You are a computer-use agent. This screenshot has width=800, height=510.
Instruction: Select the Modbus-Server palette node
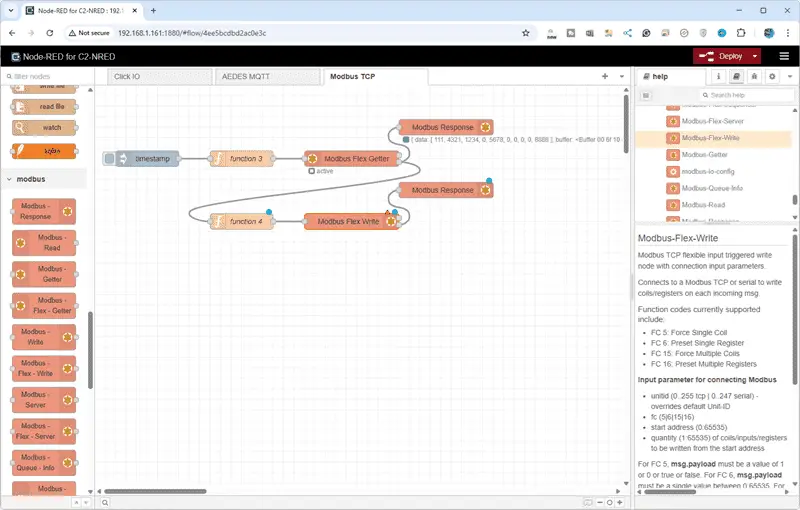click(44, 400)
